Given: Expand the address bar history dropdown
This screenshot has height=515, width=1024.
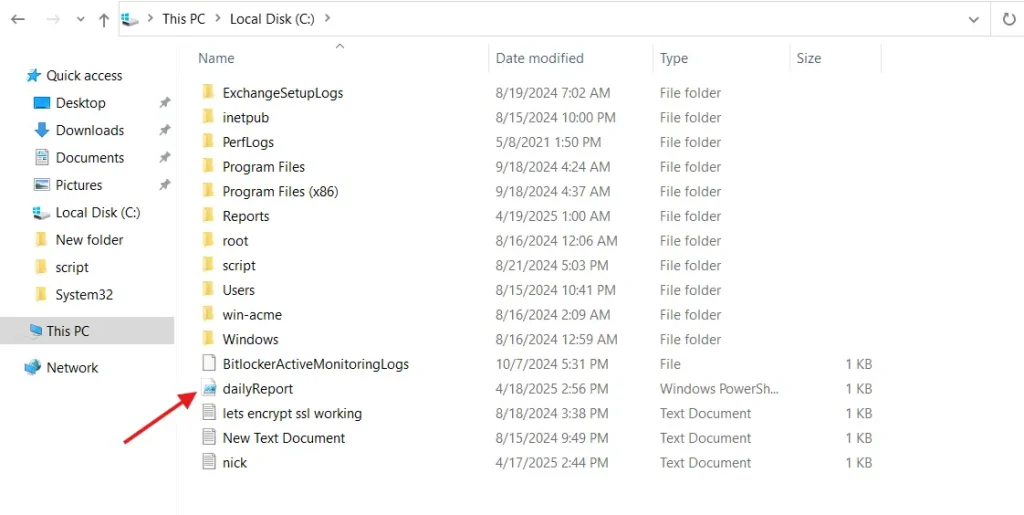Looking at the screenshot, I should point(974,19).
